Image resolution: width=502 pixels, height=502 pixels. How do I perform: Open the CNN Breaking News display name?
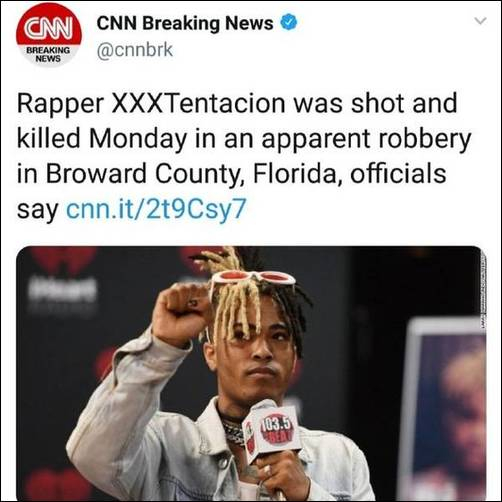pos(185,23)
